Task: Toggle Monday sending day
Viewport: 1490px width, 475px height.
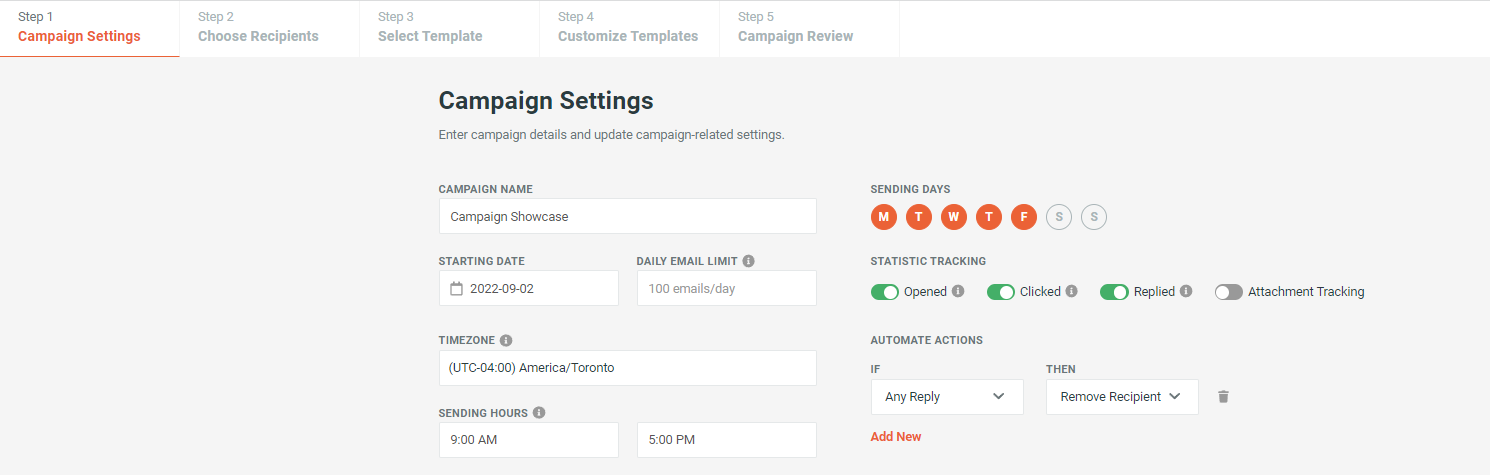Action: pos(884,217)
